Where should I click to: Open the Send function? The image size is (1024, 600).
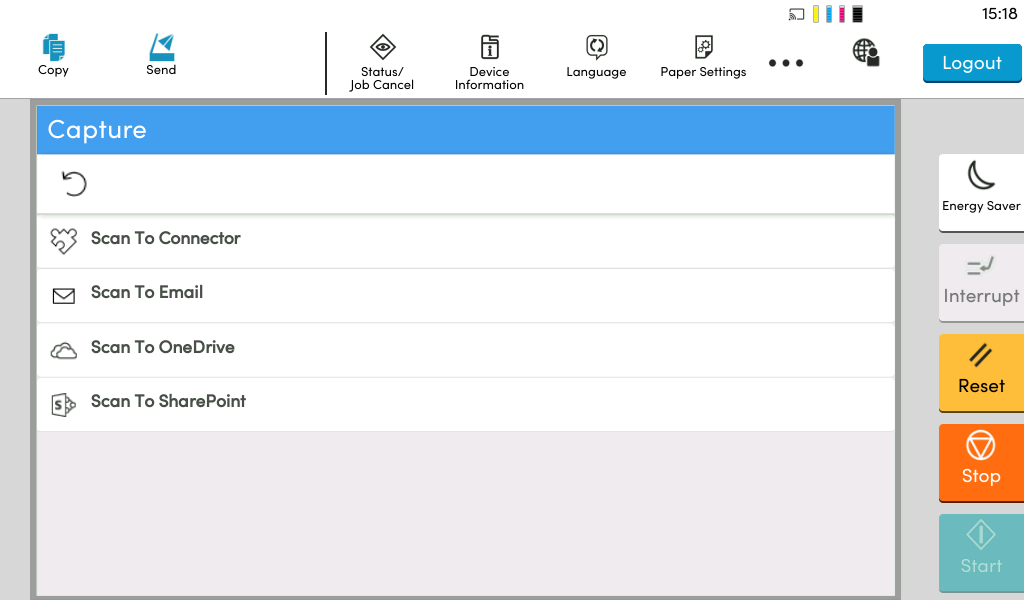(161, 55)
